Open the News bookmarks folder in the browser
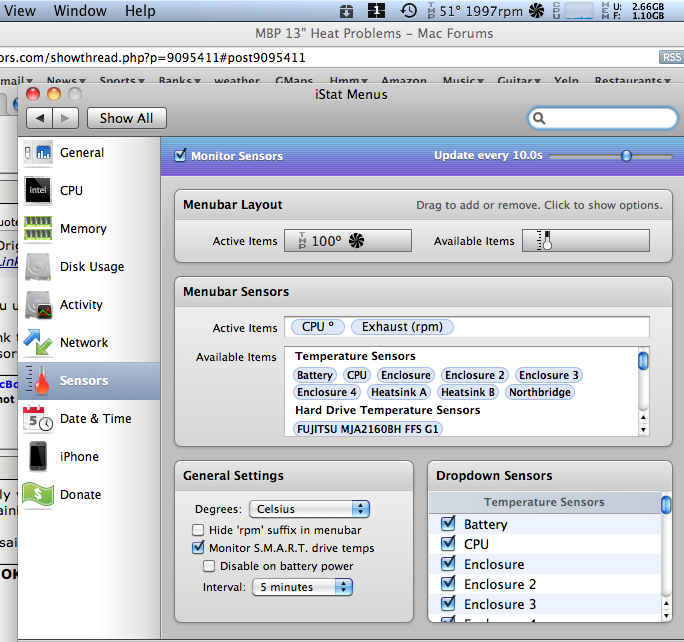 pos(66,81)
